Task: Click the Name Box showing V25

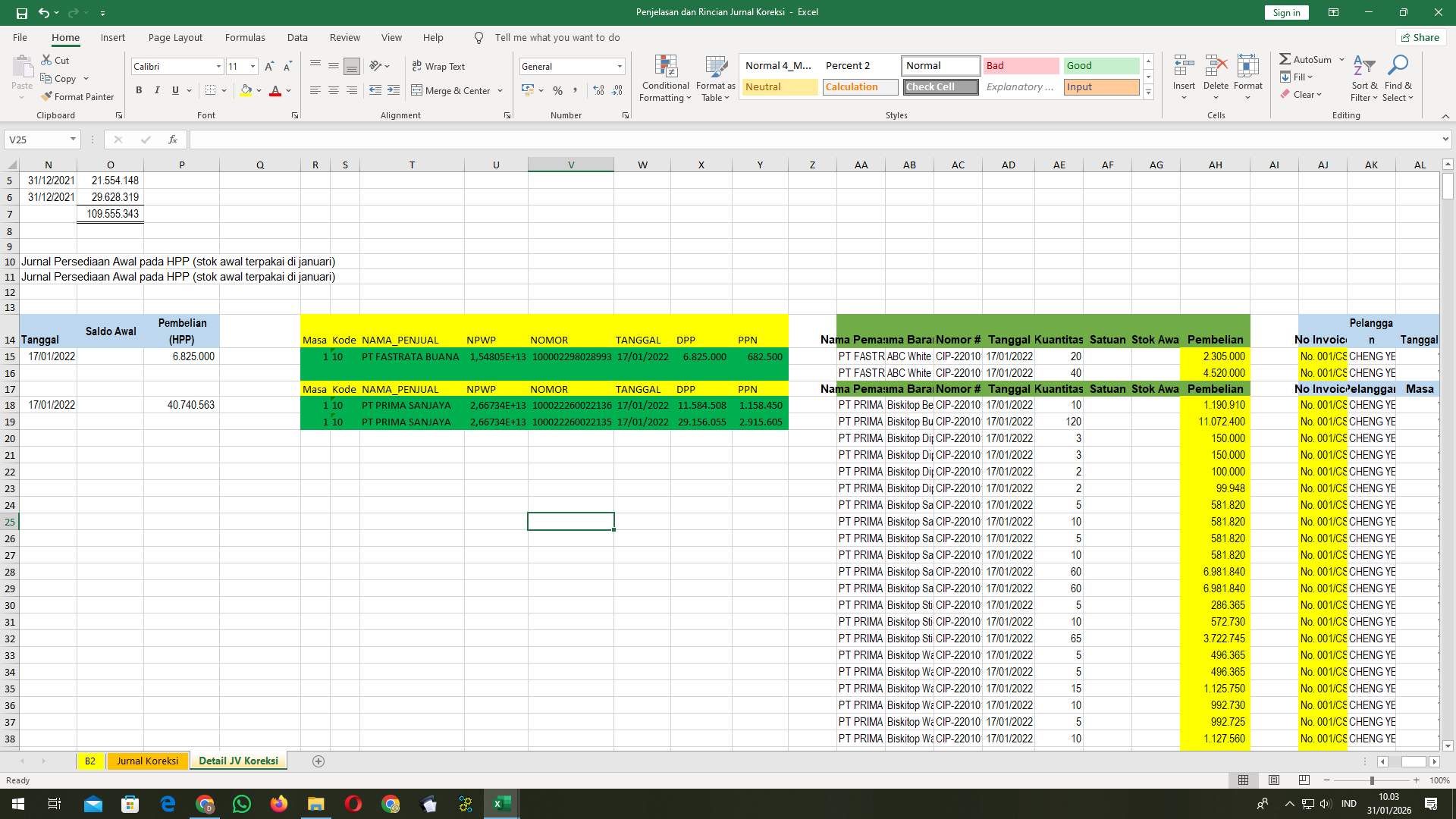Action: [x=38, y=140]
